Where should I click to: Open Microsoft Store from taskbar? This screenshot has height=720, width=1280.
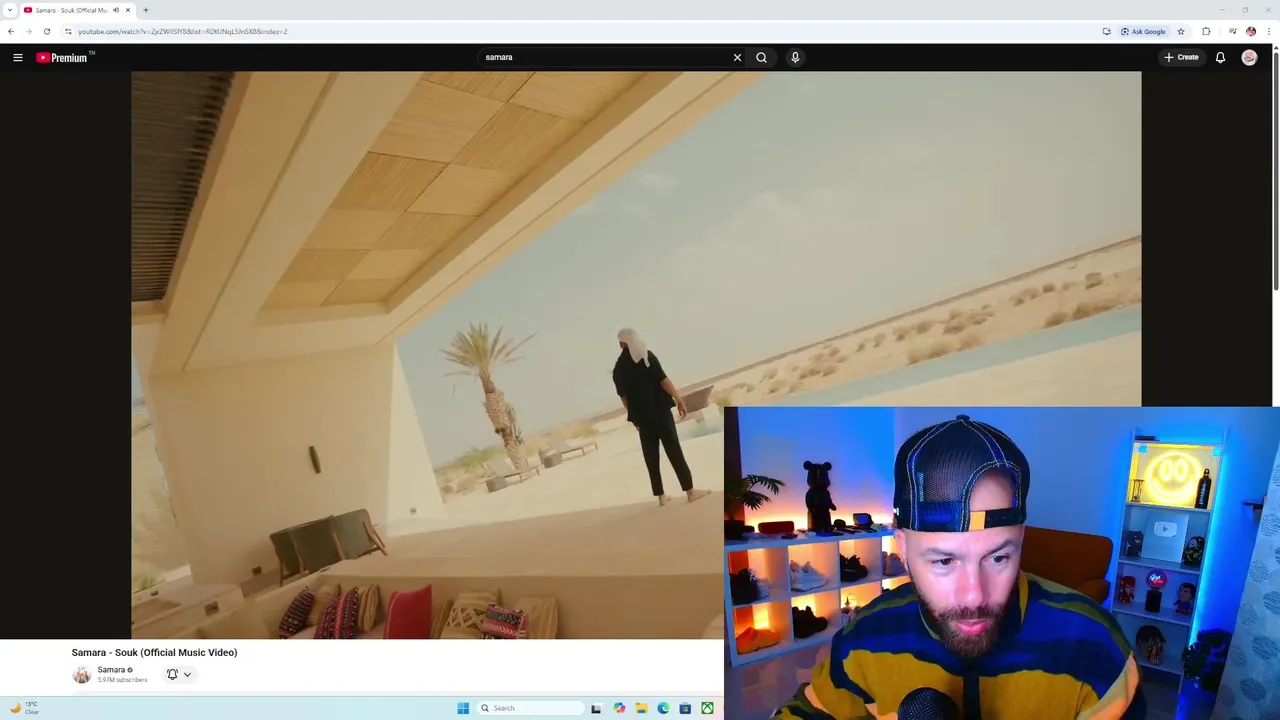tap(685, 708)
